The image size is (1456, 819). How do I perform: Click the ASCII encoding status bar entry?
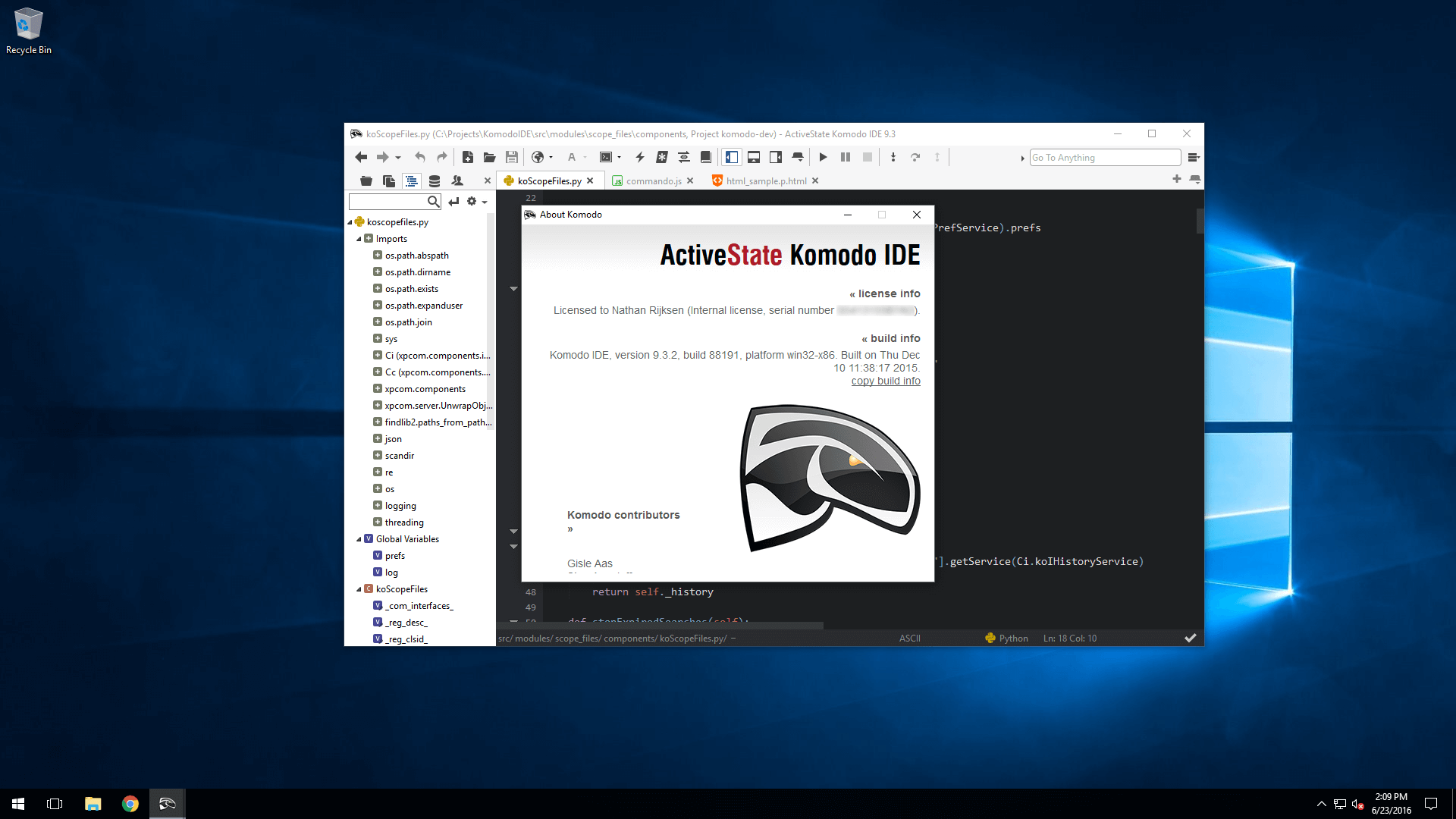click(909, 639)
